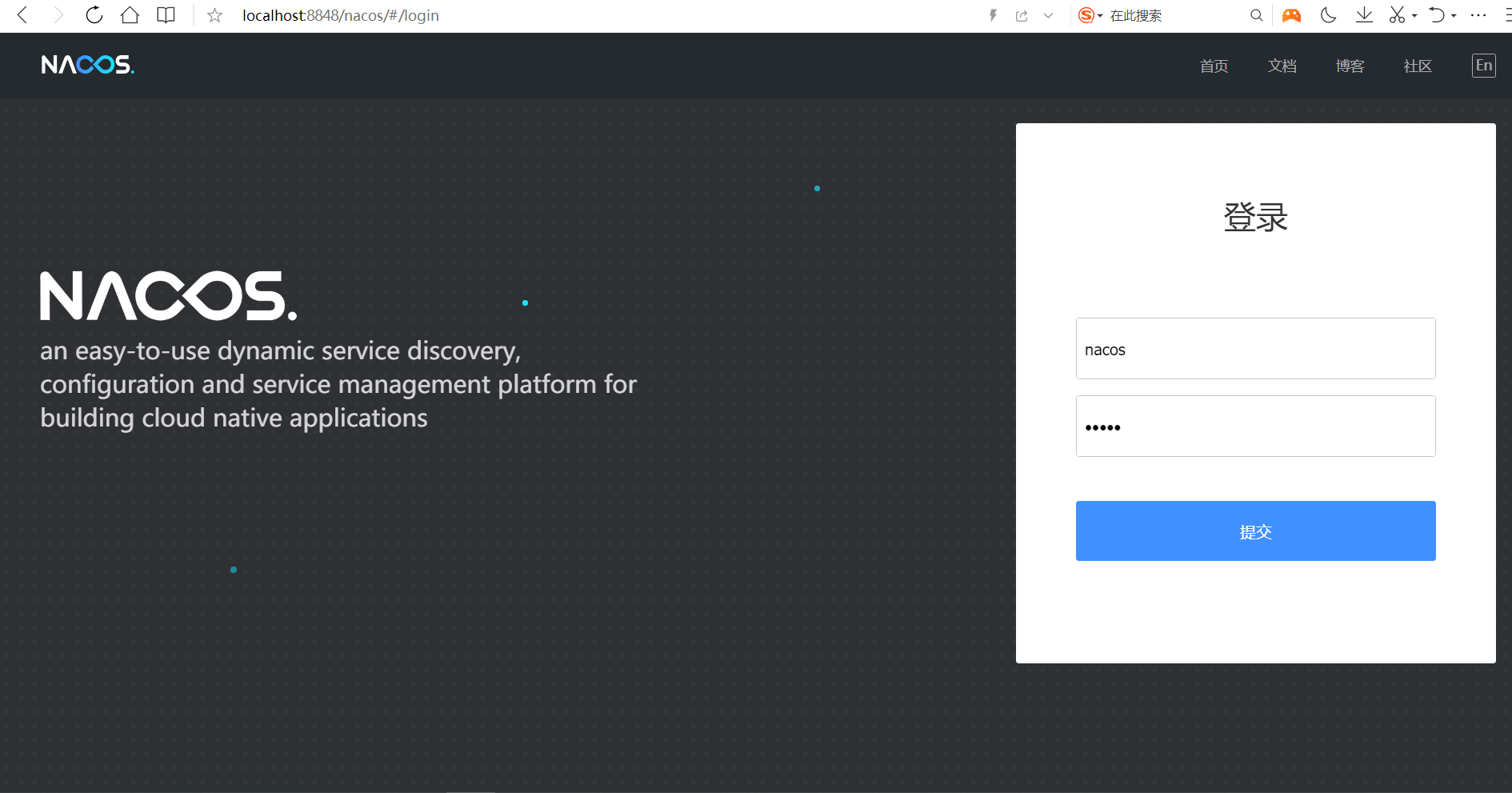Click the browser back arrow
Viewport: 1512px width, 793px height.
click(x=22, y=15)
